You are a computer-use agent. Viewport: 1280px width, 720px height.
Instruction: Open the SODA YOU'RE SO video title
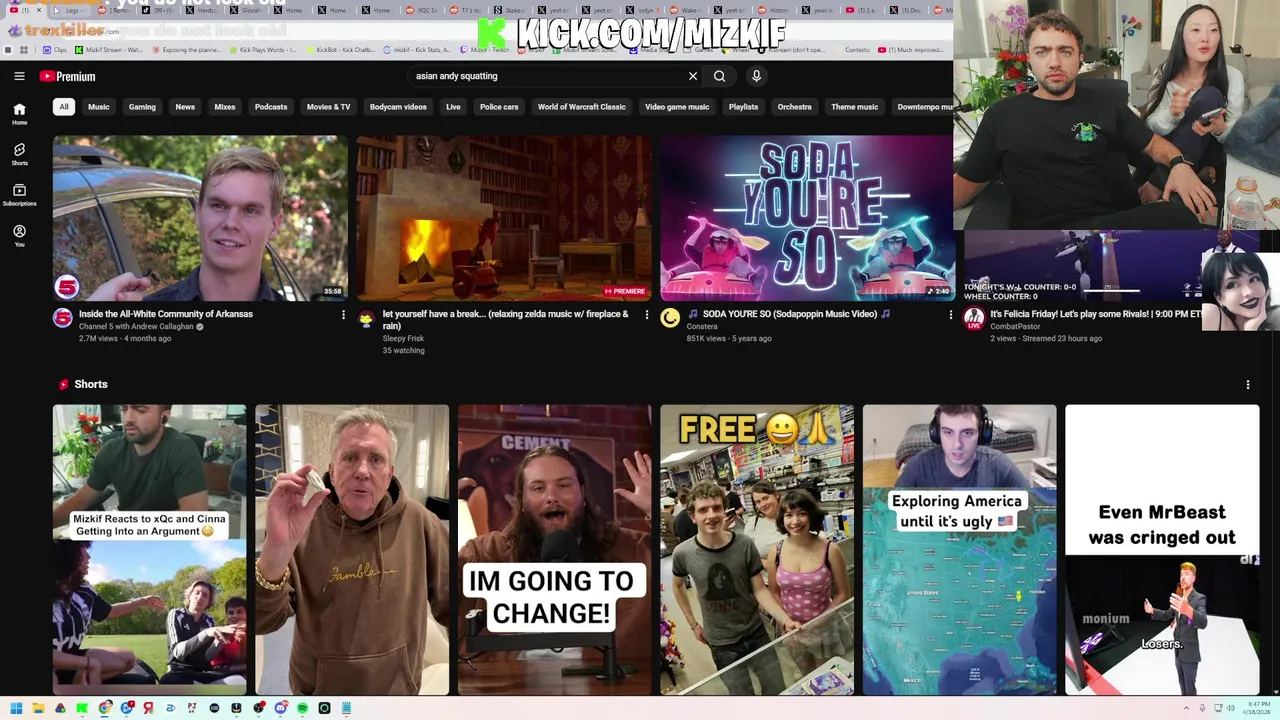point(789,314)
